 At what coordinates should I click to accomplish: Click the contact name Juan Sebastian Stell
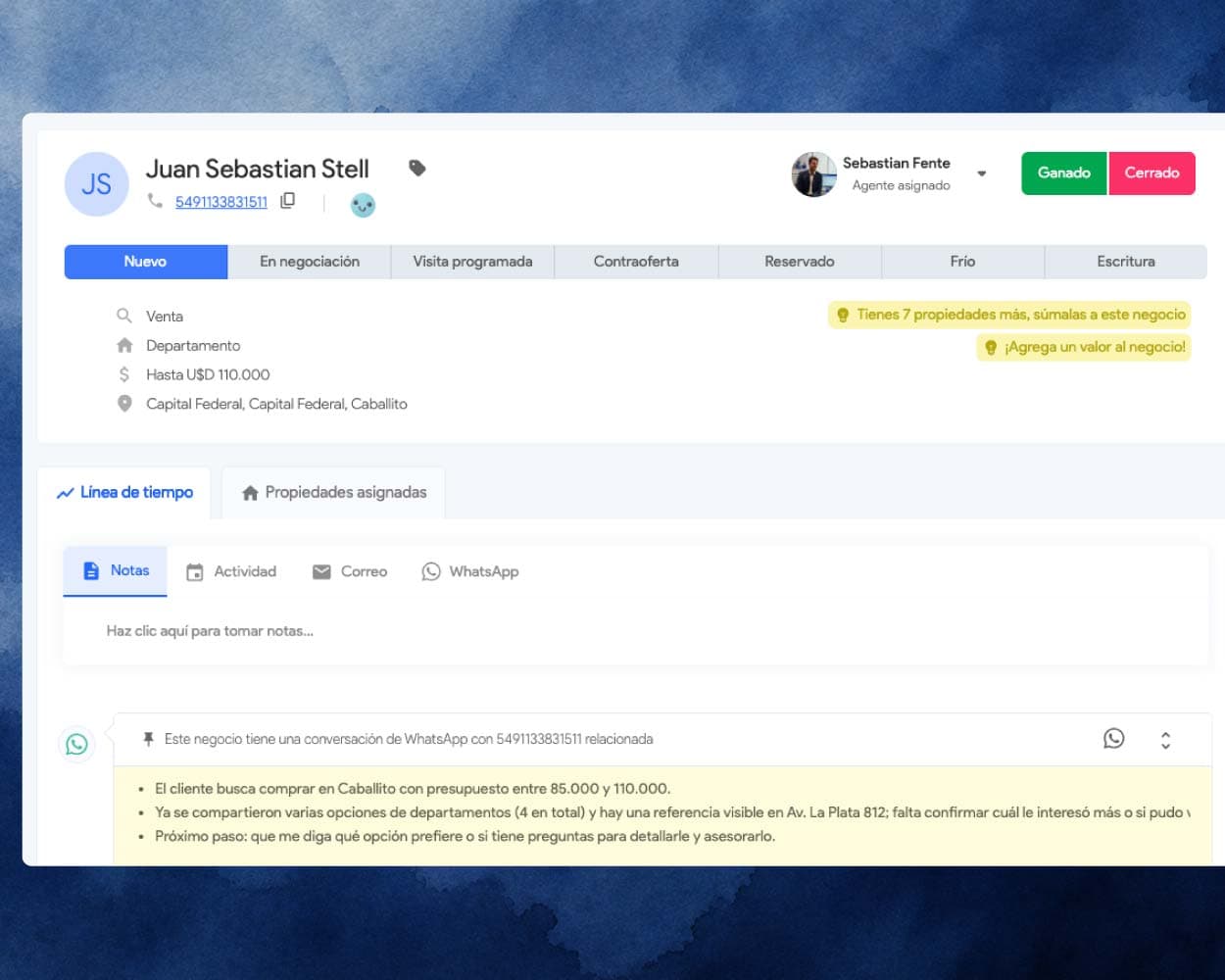tap(258, 169)
